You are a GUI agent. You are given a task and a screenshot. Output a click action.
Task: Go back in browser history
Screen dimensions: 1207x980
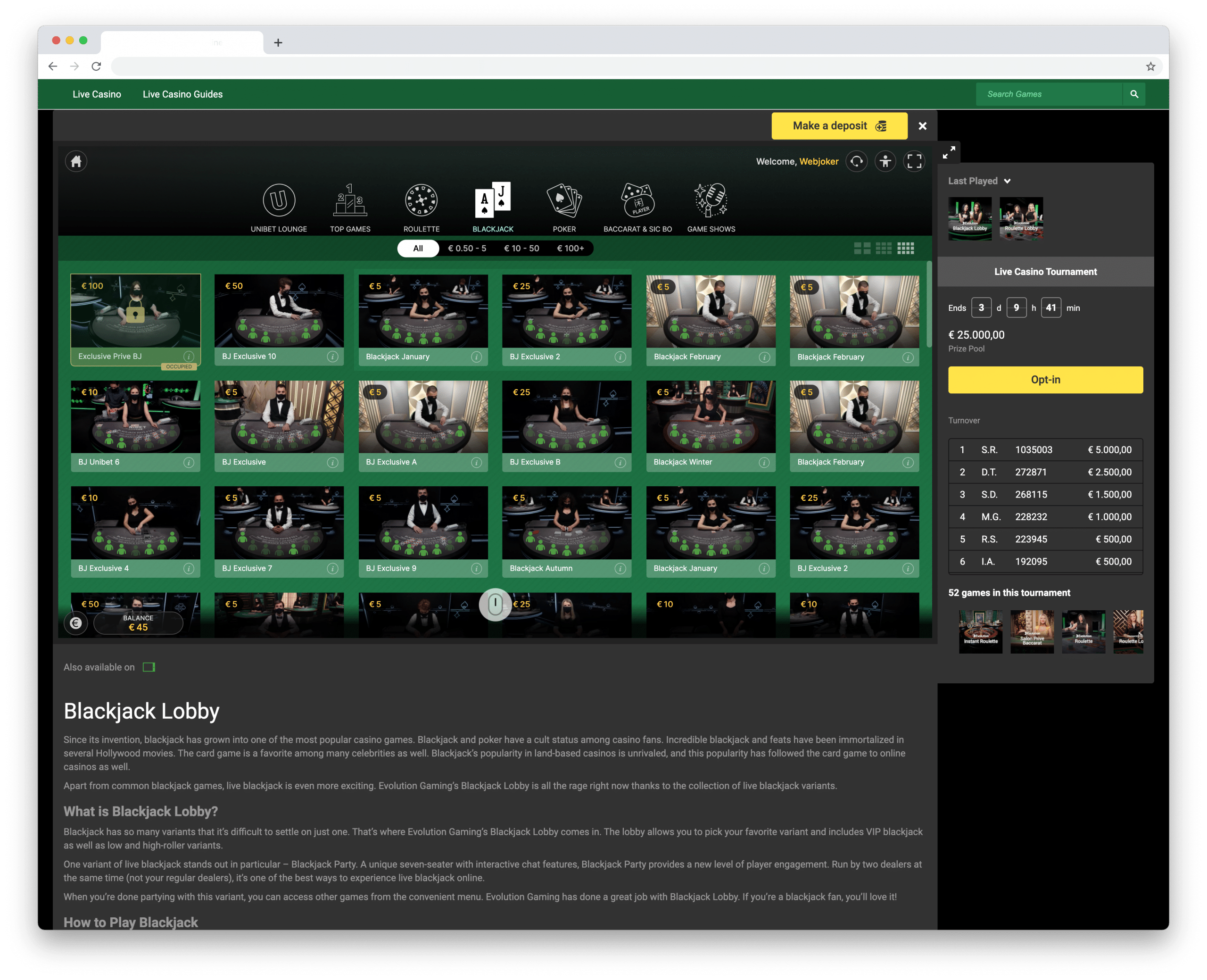click(52, 66)
